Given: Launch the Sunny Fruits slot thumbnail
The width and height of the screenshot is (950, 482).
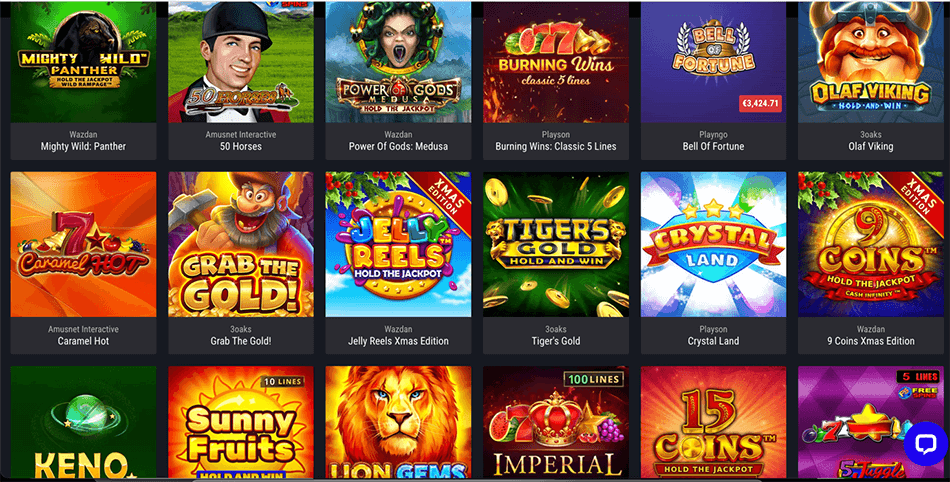Looking at the screenshot, I should pos(241,422).
